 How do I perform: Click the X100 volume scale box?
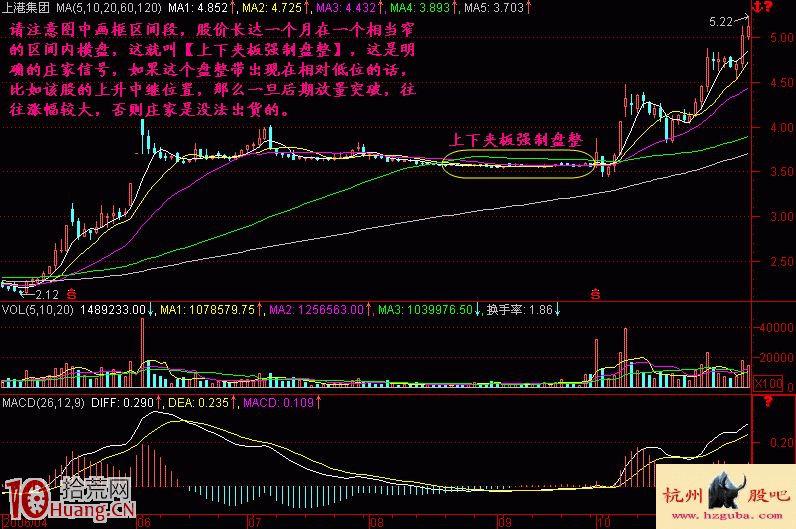tap(768, 384)
